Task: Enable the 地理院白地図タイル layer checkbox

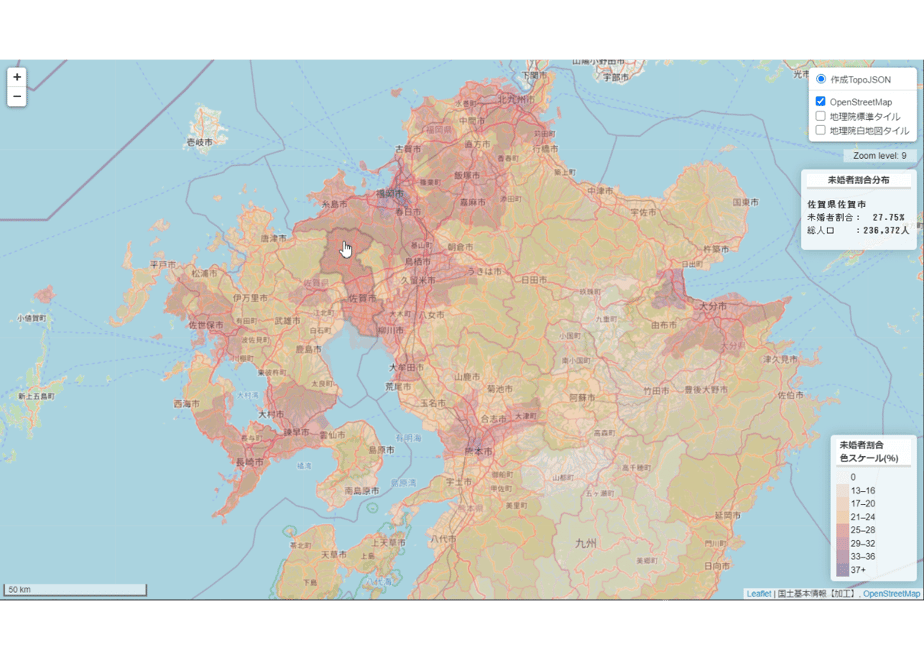Action: click(820, 130)
